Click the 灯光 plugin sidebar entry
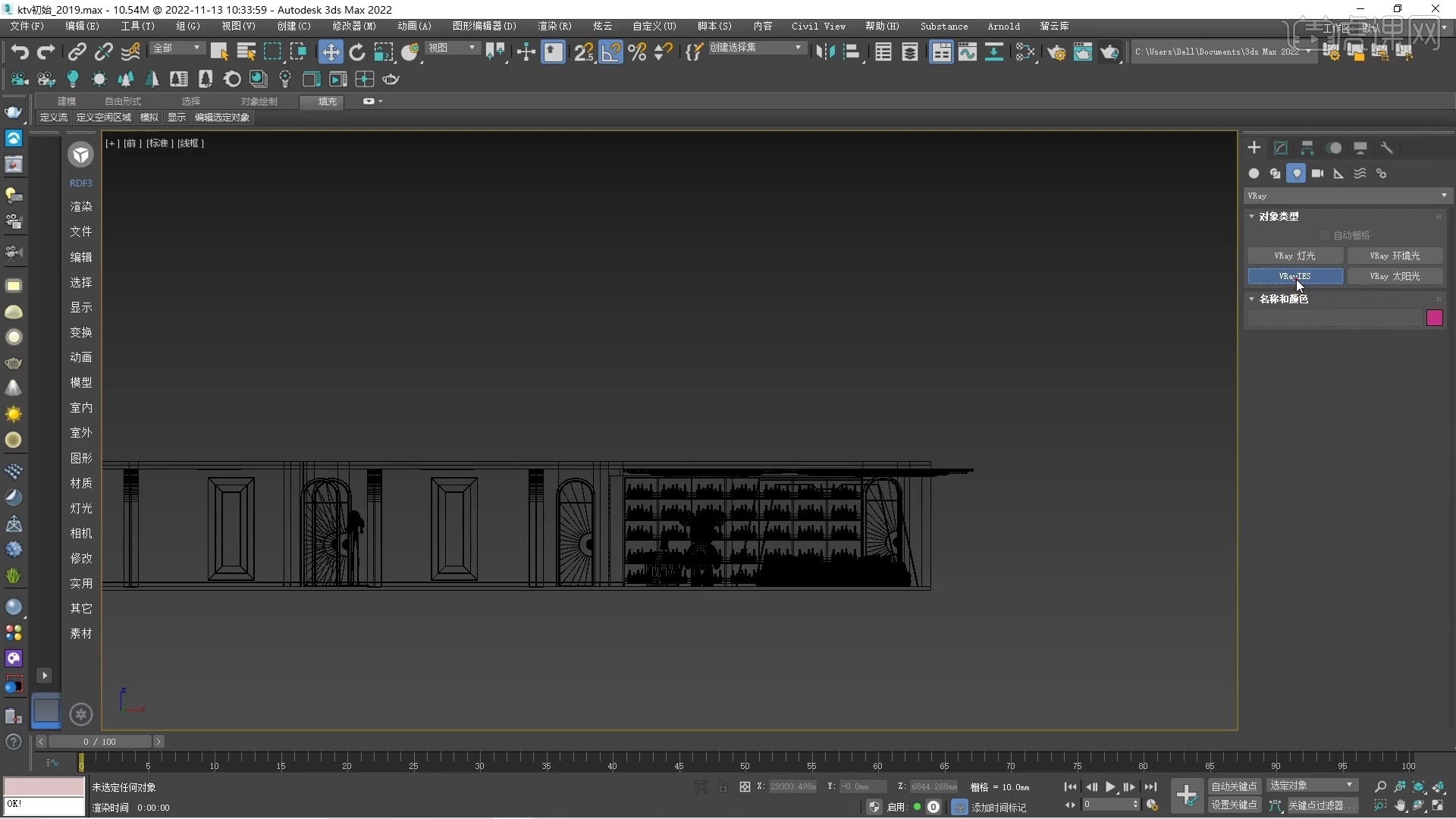 pyautogui.click(x=81, y=508)
